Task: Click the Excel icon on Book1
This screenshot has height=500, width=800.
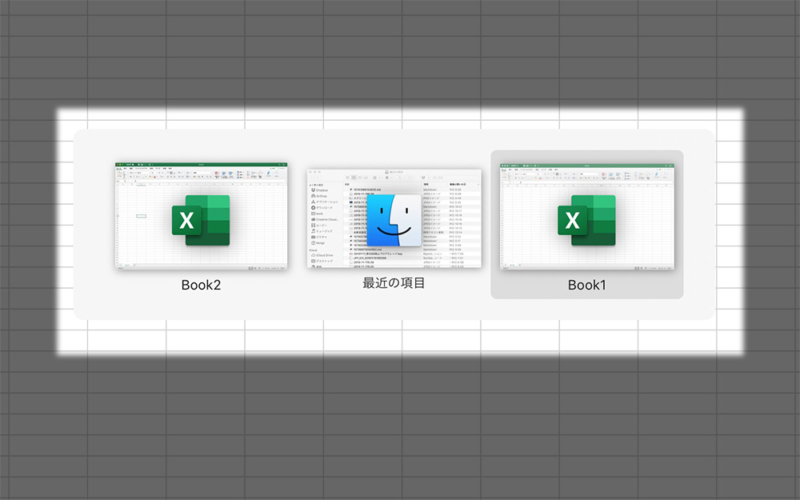Action: tap(587, 220)
